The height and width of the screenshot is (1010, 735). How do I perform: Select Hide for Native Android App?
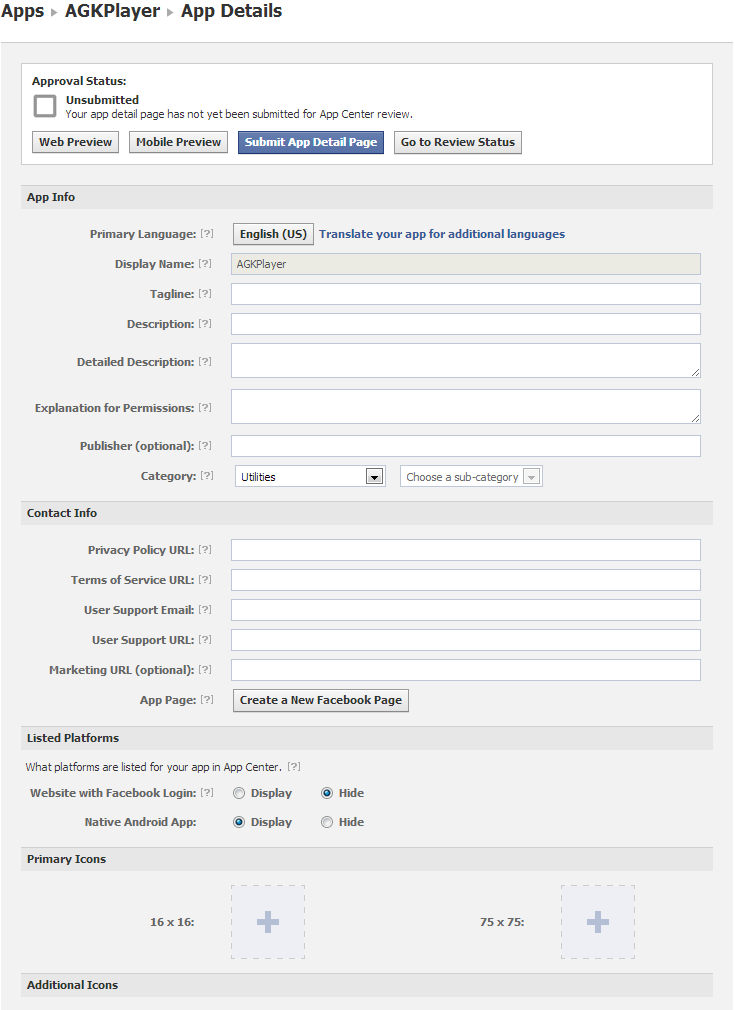(327, 822)
